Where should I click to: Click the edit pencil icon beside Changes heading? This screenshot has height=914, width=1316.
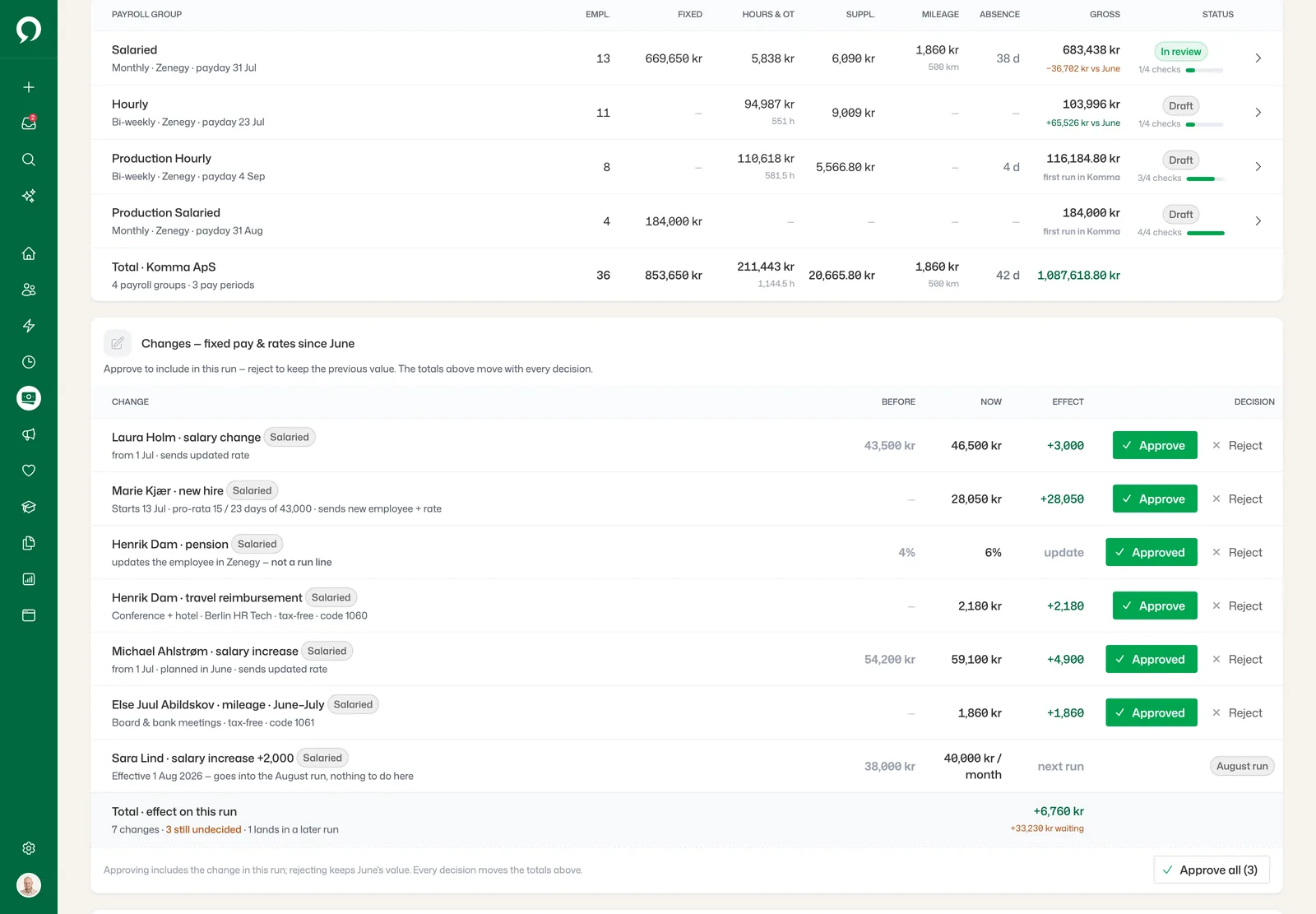(118, 343)
